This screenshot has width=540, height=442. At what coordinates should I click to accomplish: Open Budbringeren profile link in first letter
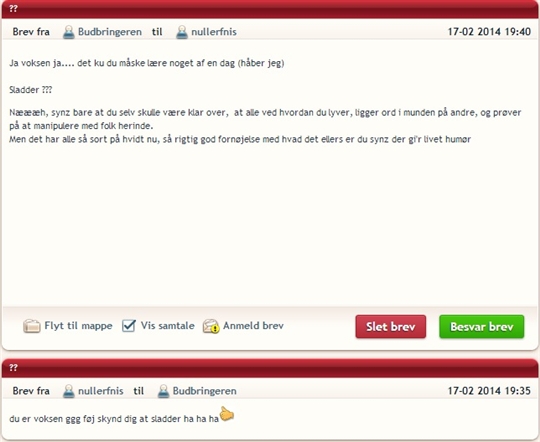110,32
